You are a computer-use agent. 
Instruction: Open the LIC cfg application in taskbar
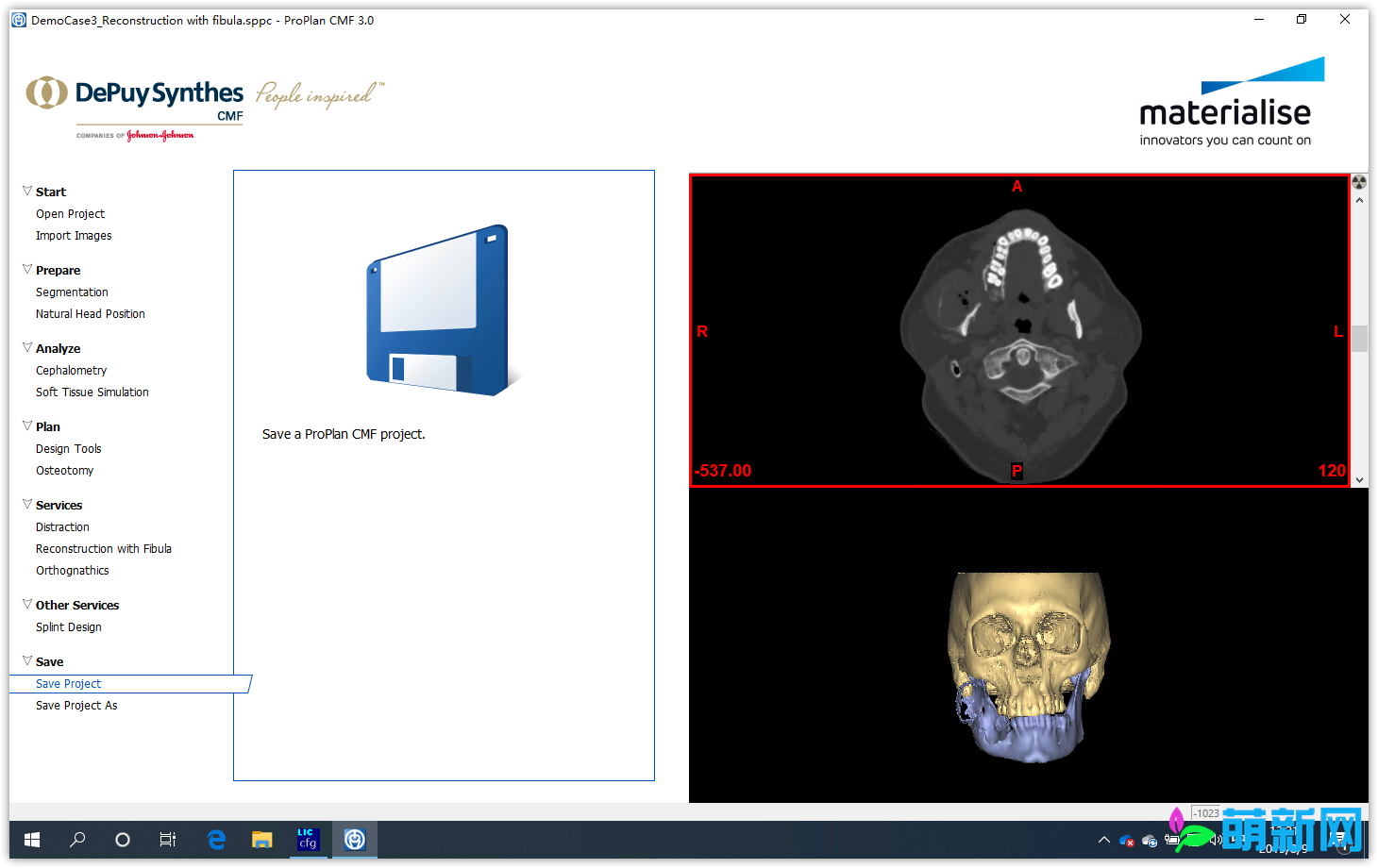coord(308,839)
